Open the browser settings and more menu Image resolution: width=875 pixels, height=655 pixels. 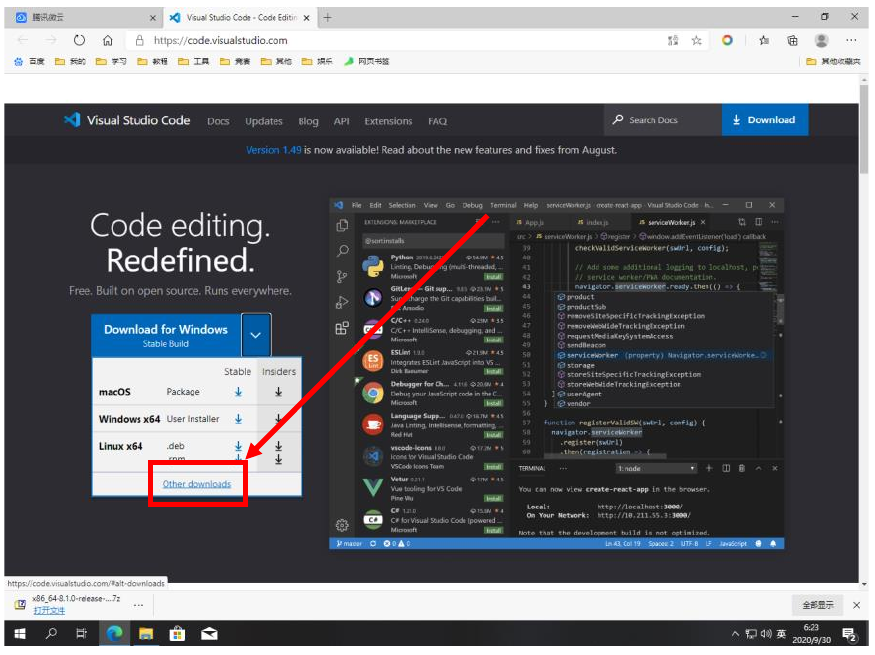click(850, 41)
